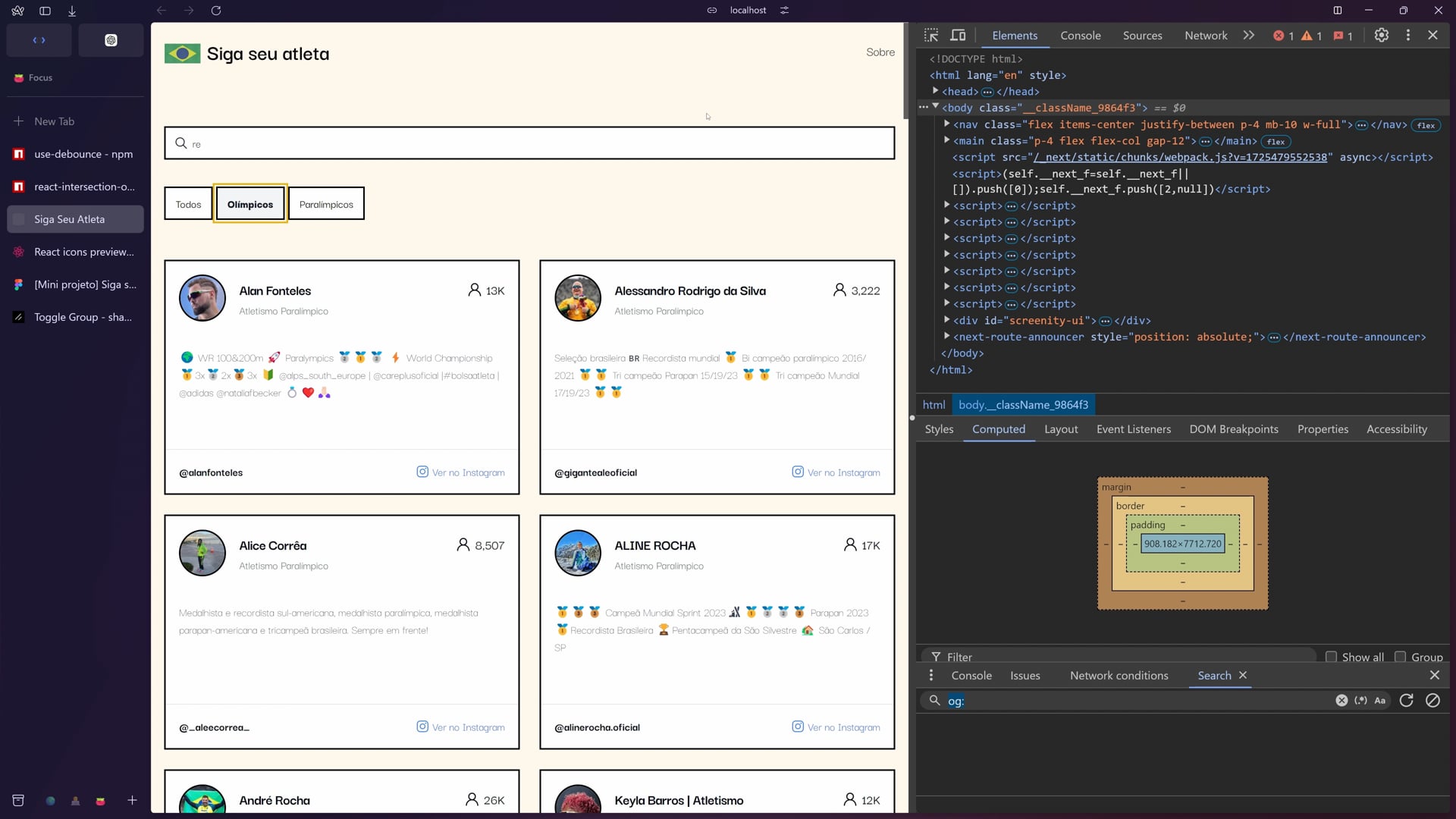Collapse the body element node
Screen dimensions: 1456x819
point(936,107)
